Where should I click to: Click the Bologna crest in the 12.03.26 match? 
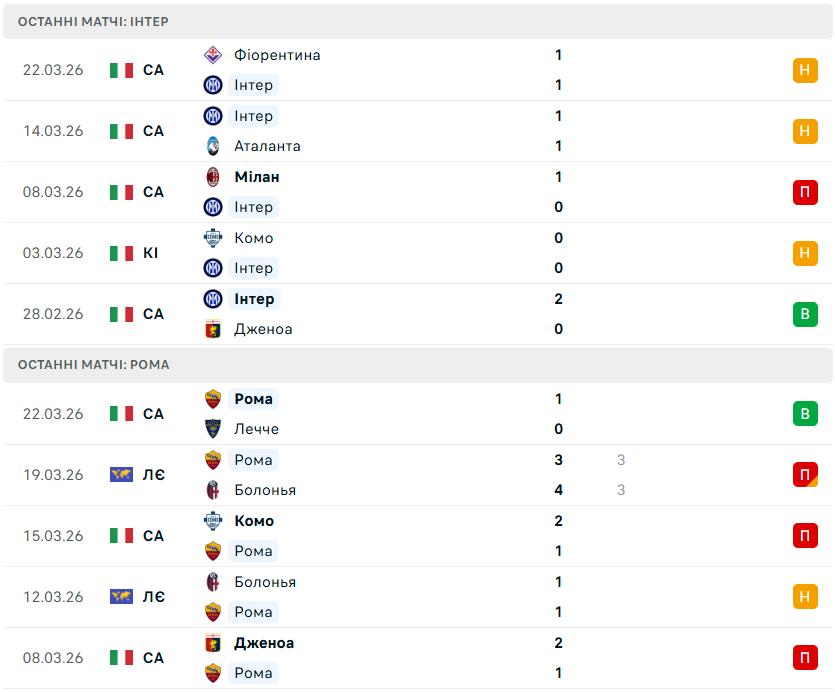pyautogui.click(x=212, y=582)
